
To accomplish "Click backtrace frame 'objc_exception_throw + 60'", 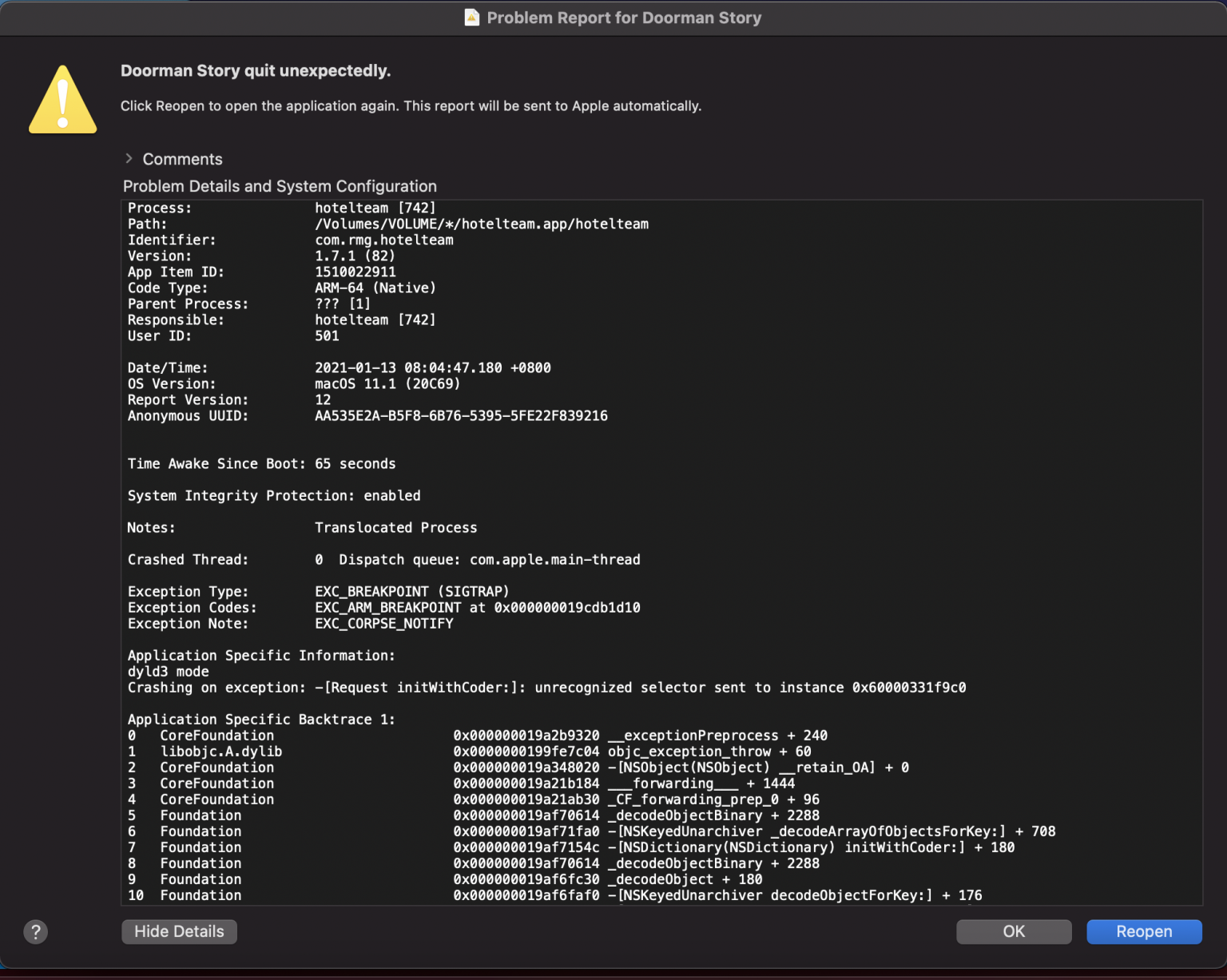I will coord(709,752).
